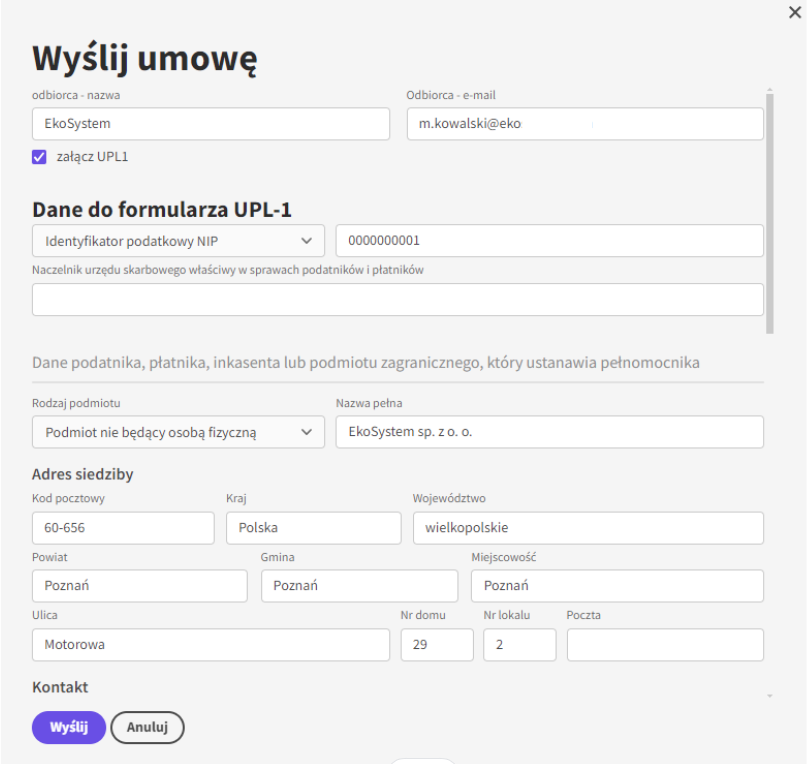Image resolution: width=808 pixels, height=764 pixels.
Task: Click the Województwo field
Action: point(588,528)
